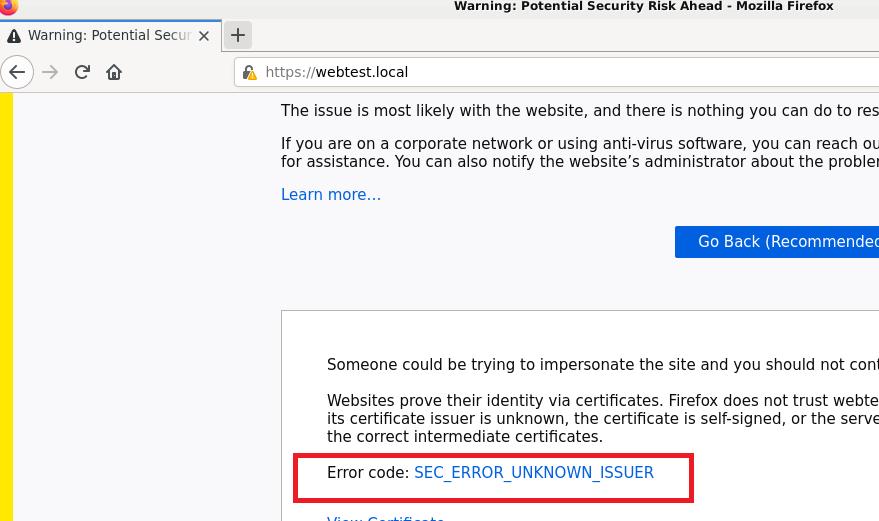Click the forward navigation arrow
Viewport: 879px width, 521px height.
click(x=50, y=72)
